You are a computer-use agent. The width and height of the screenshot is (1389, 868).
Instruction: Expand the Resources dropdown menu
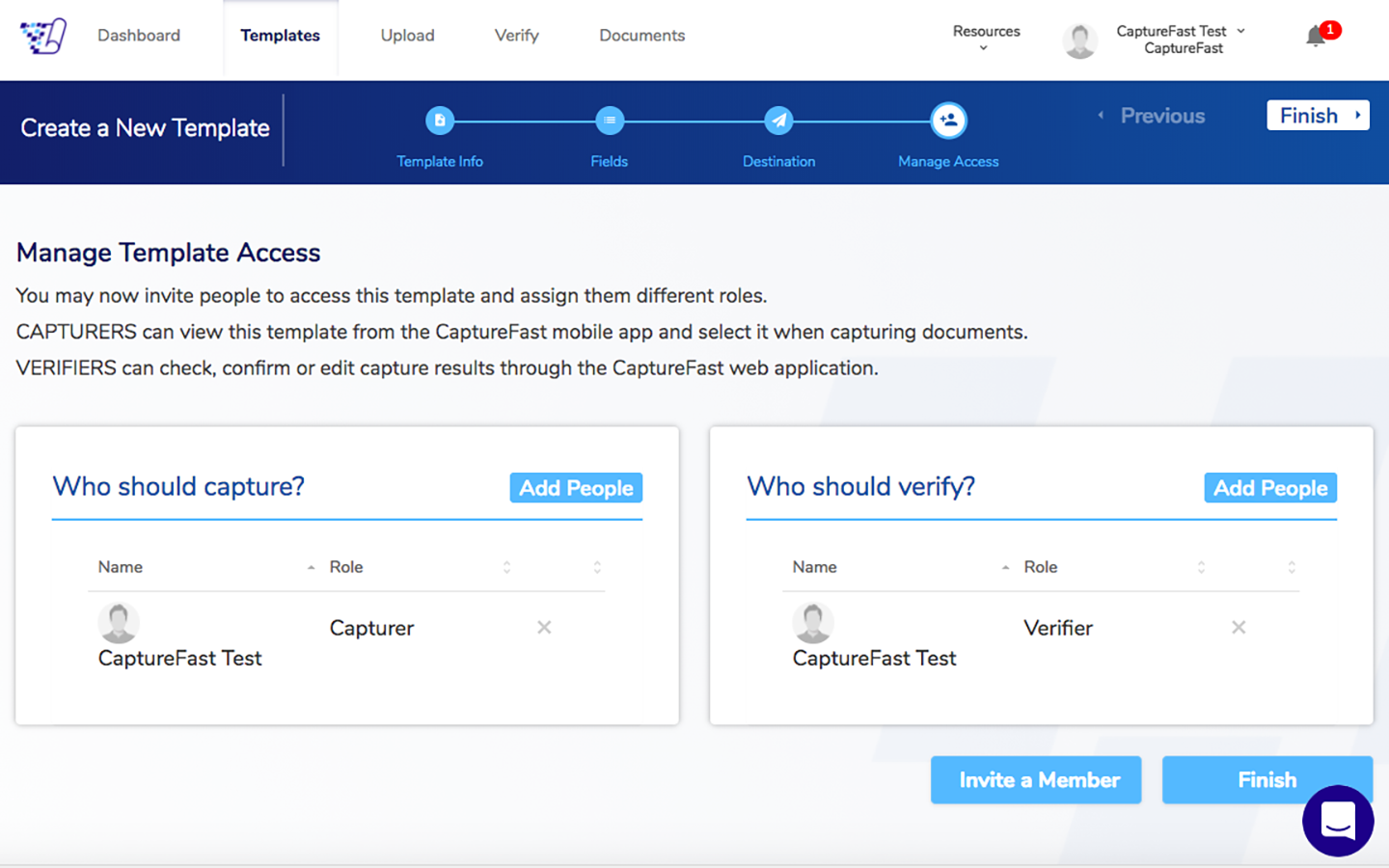986,38
